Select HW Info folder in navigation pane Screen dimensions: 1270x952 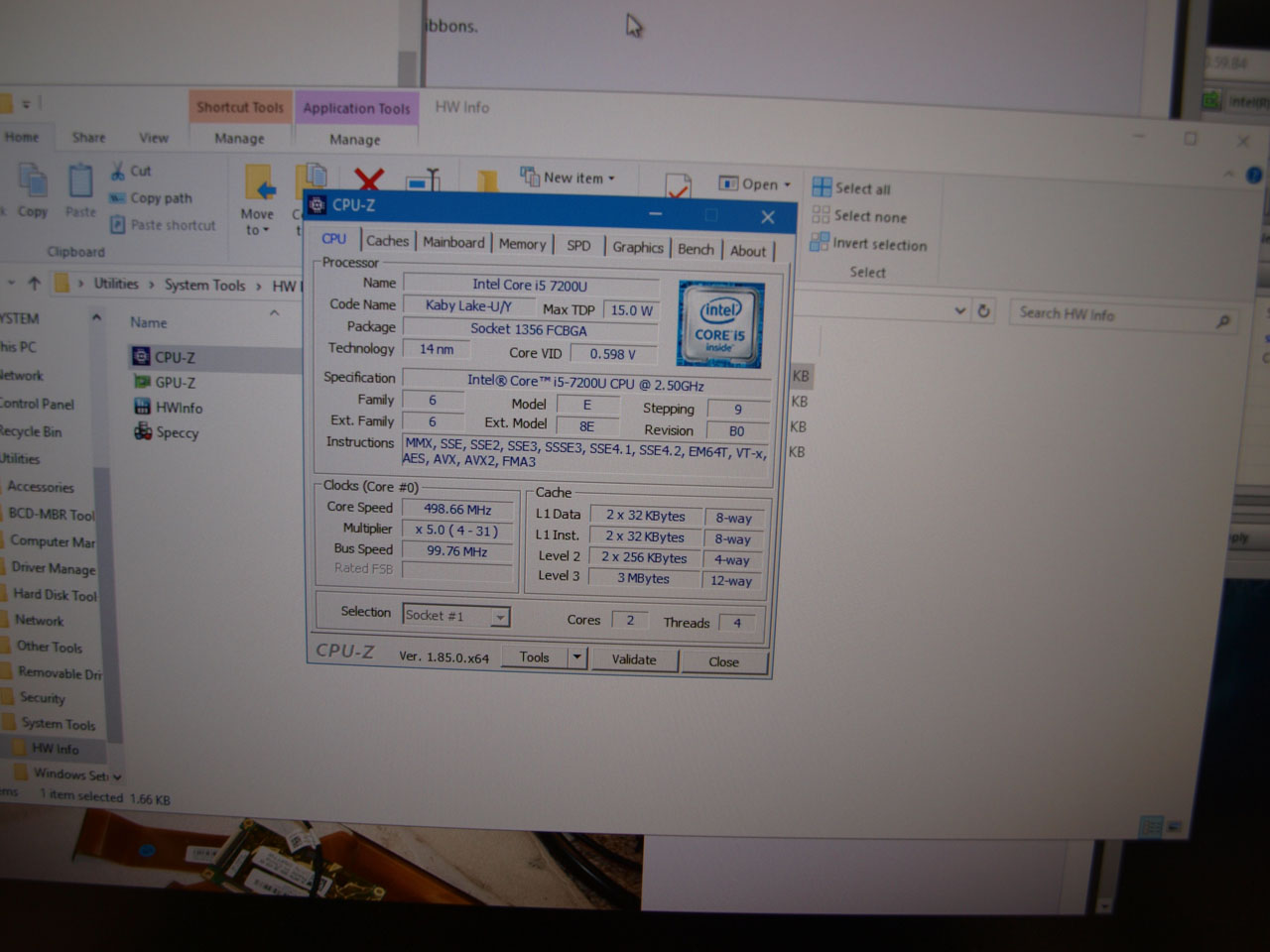55,750
